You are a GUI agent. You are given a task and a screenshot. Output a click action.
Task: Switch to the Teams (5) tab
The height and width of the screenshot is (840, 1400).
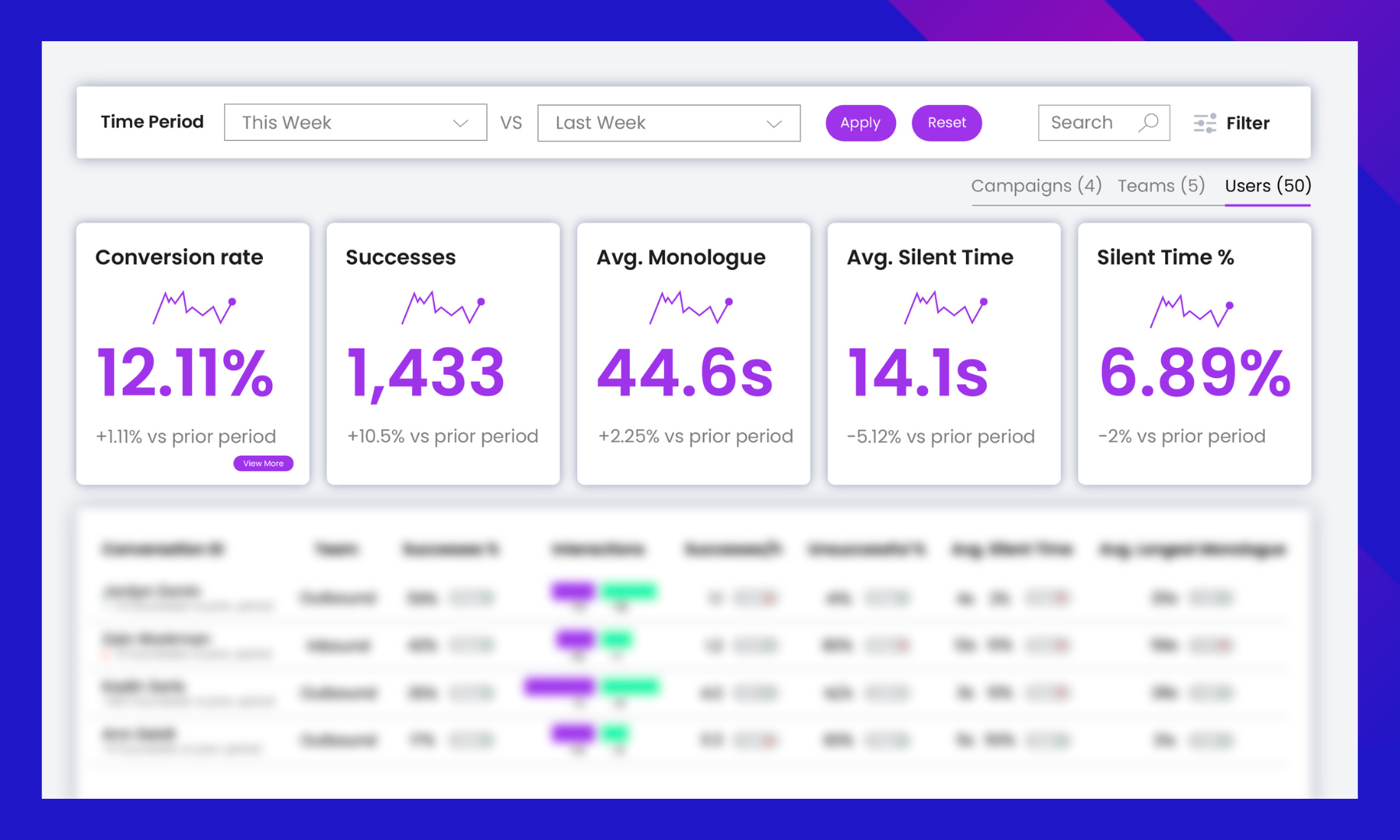tap(1161, 186)
